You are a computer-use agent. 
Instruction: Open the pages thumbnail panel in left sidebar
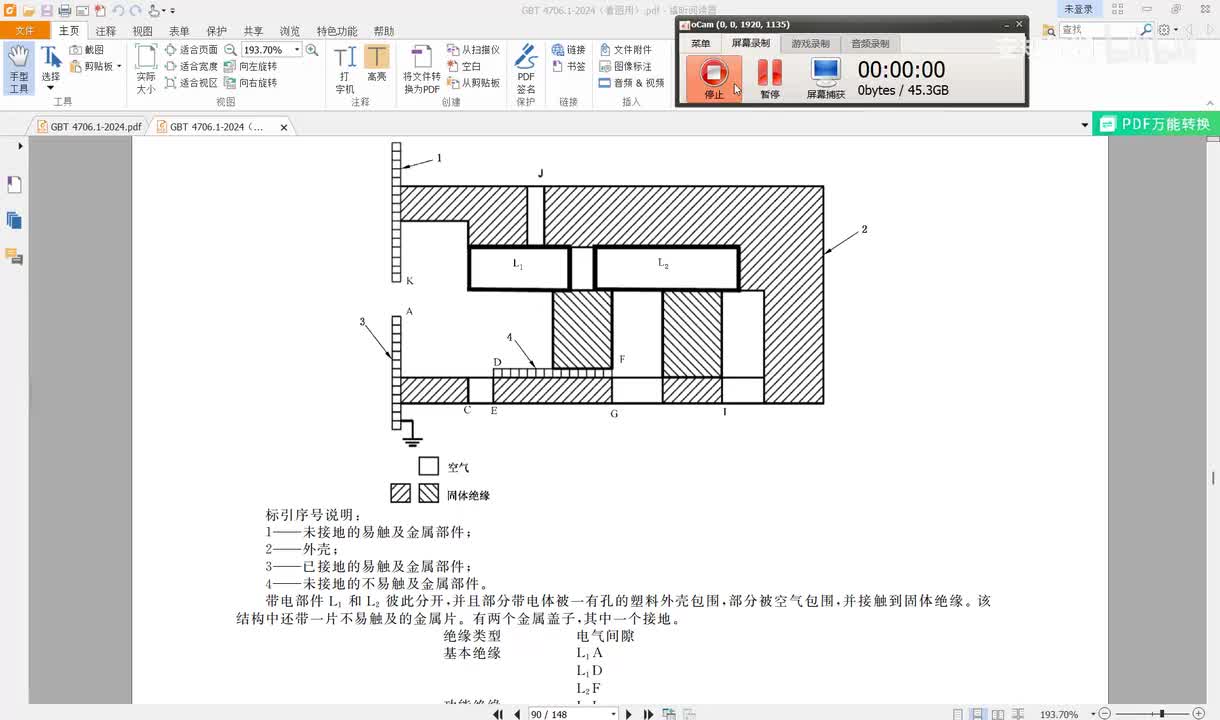pyautogui.click(x=14, y=220)
